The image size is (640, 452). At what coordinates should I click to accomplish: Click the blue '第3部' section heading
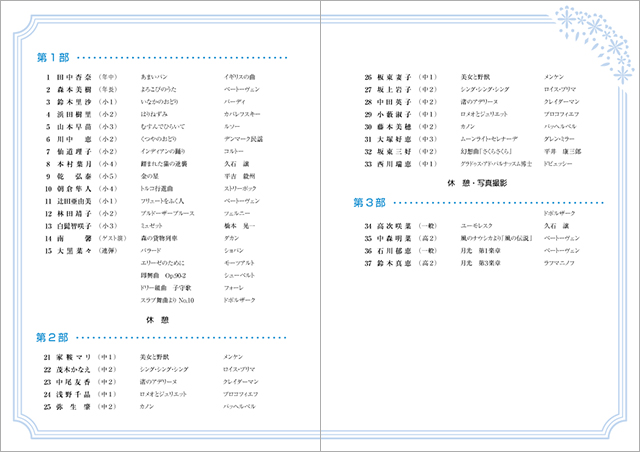coord(369,203)
